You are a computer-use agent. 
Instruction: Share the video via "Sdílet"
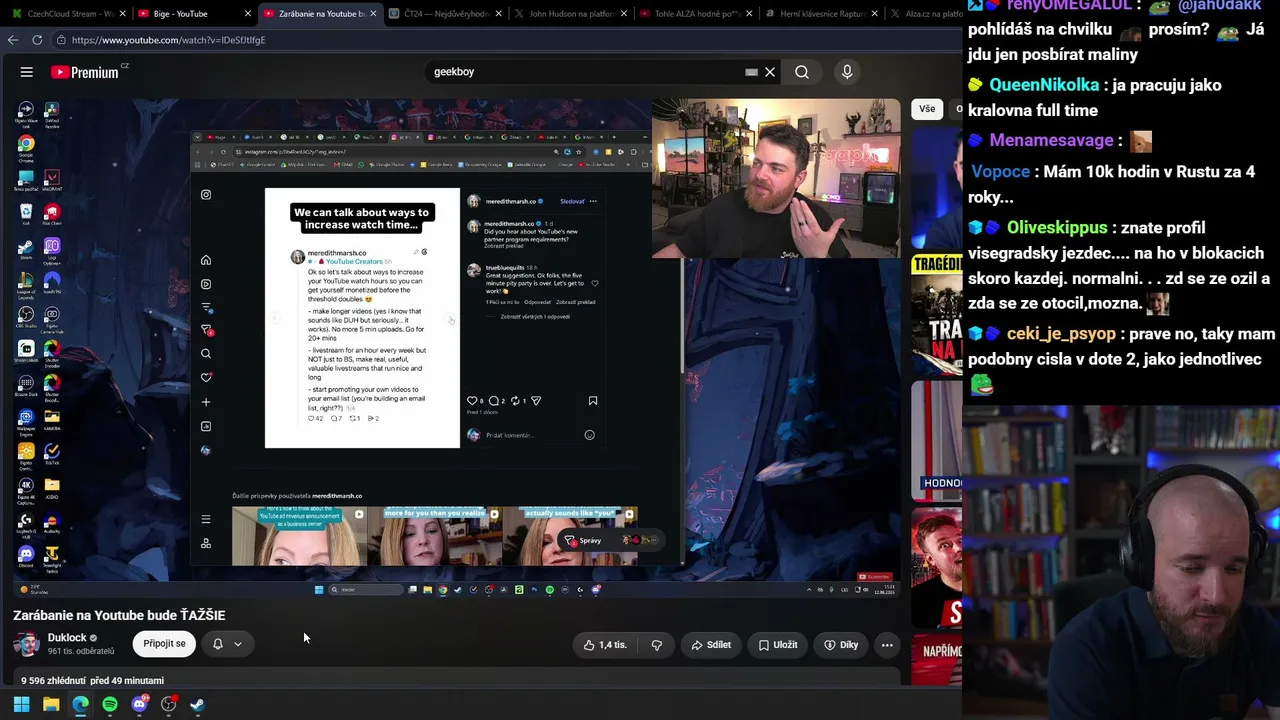pos(711,645)
